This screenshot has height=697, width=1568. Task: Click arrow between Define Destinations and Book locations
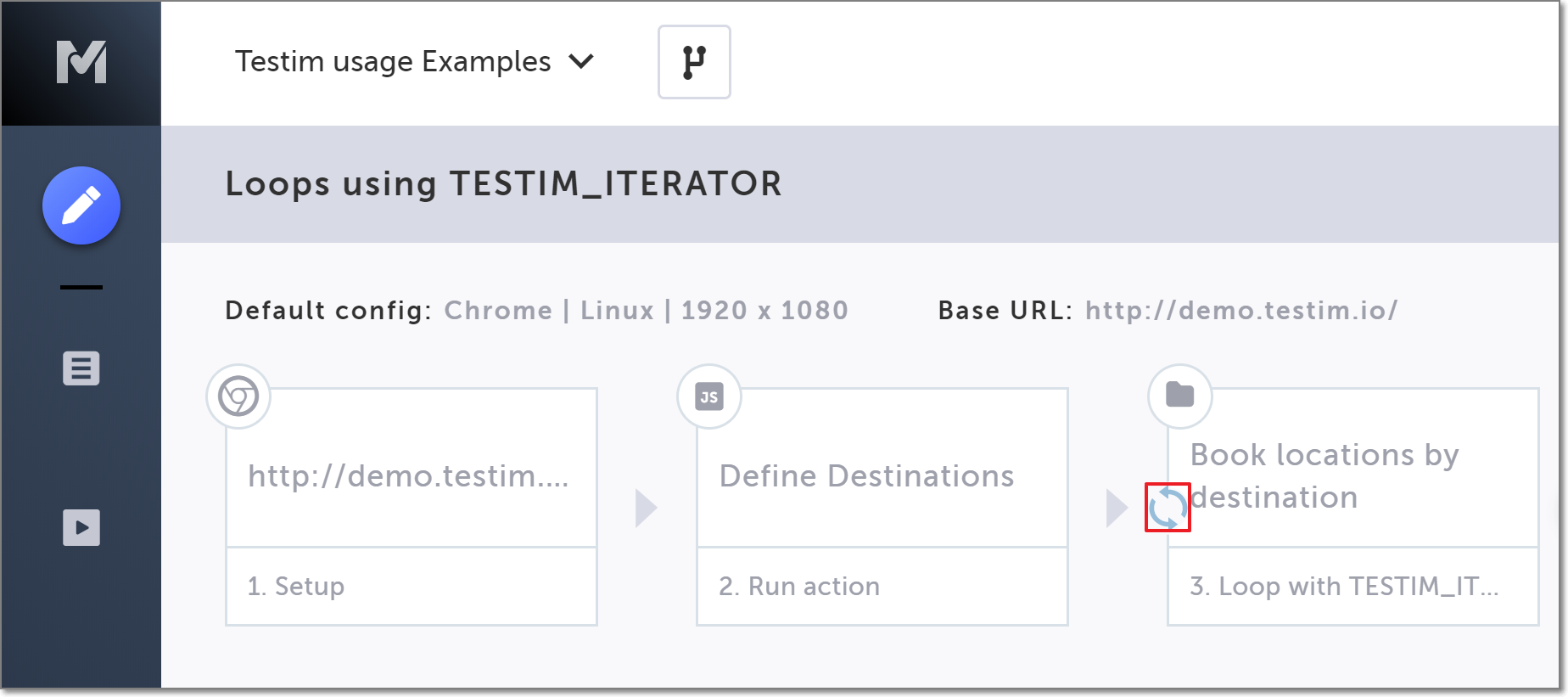pos(1117,508)
